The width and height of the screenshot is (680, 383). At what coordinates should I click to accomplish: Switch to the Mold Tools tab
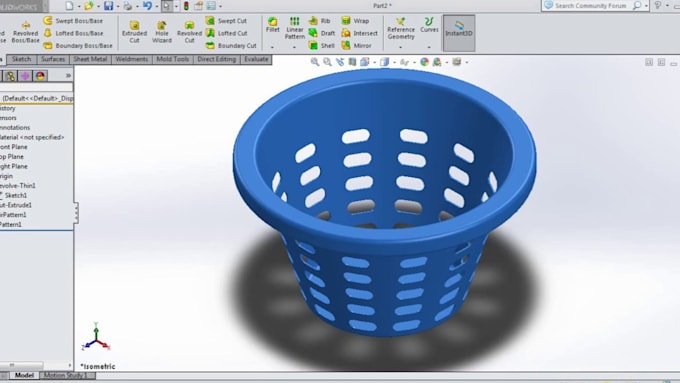click(x=173, y=59)
